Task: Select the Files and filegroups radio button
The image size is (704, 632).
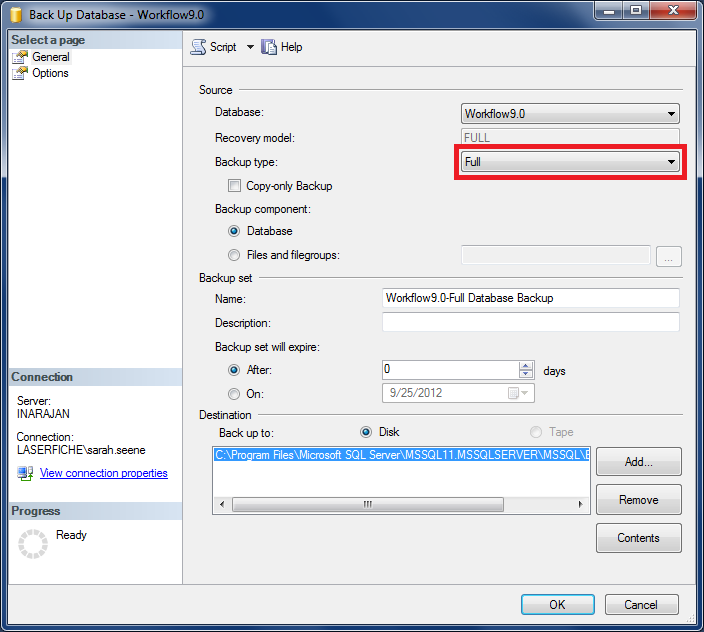Action: pos(235,255)
